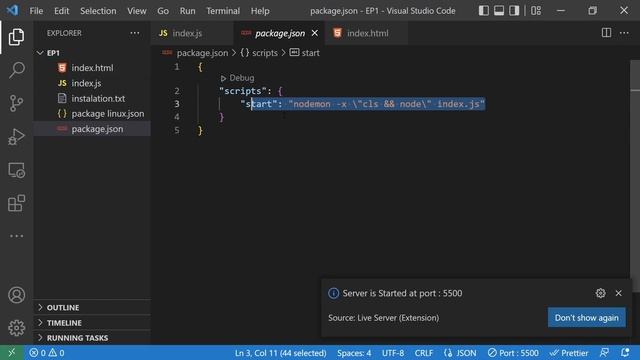
Task: Toggle primary side bar layout icon
Action: (x=484, y=11)
